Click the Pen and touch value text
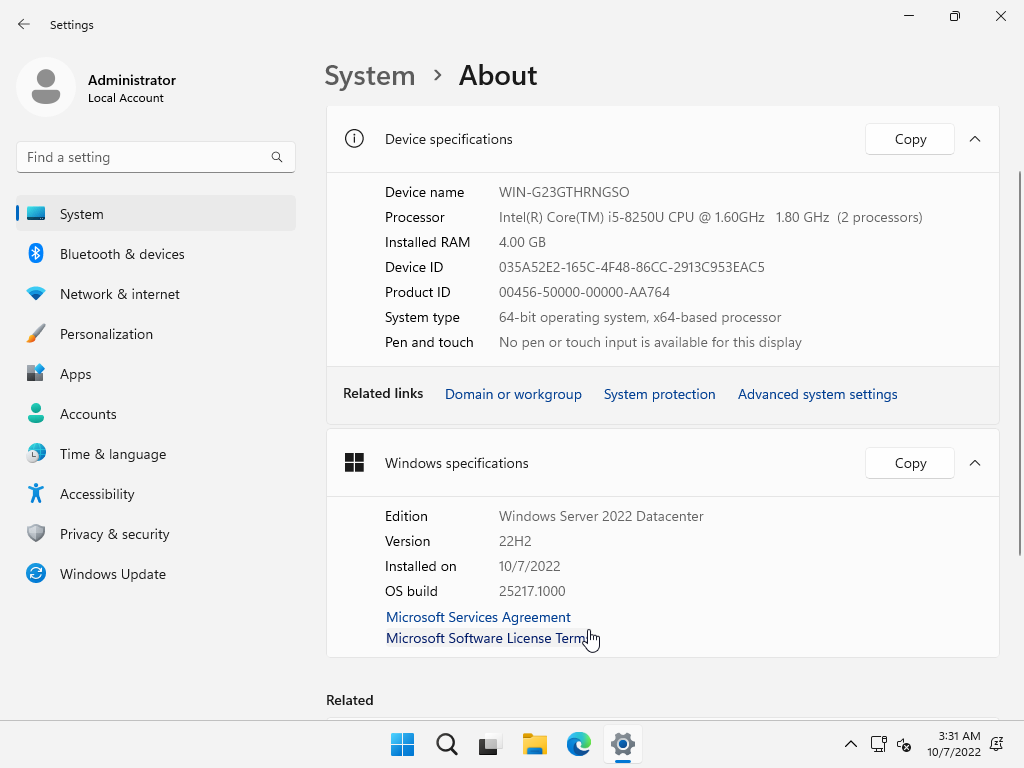This screenshot has height=768, width=1024. click(x=650, y=342)
